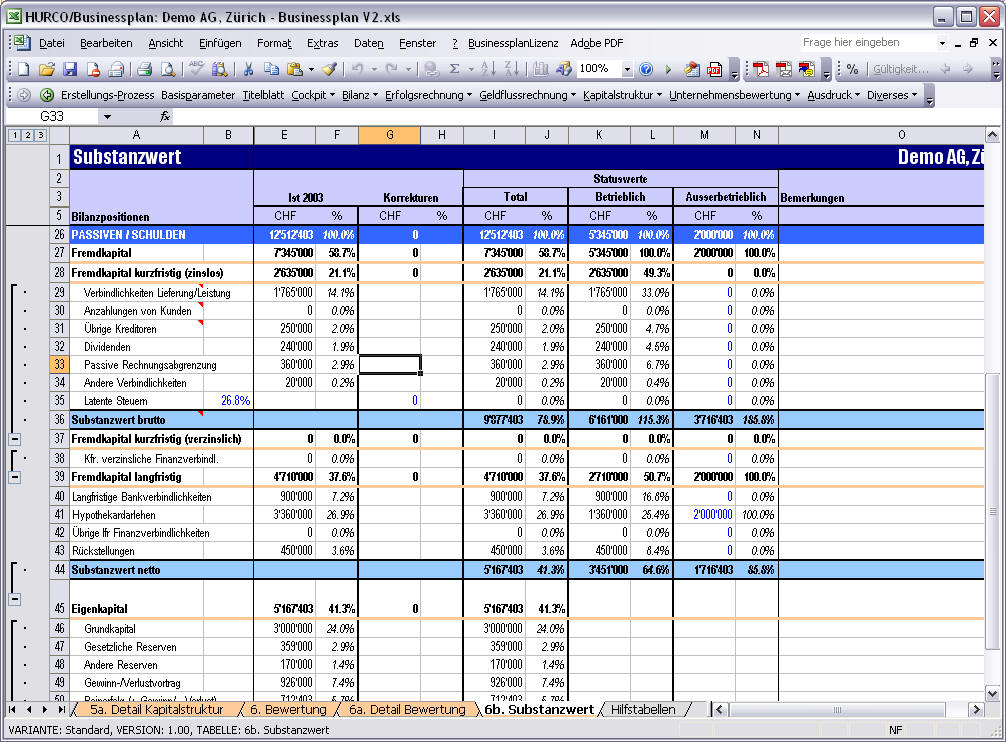Convert to PDF and email with the envelope icon
This screenshot has height=742, width=1006.
(x=783, y=69)
